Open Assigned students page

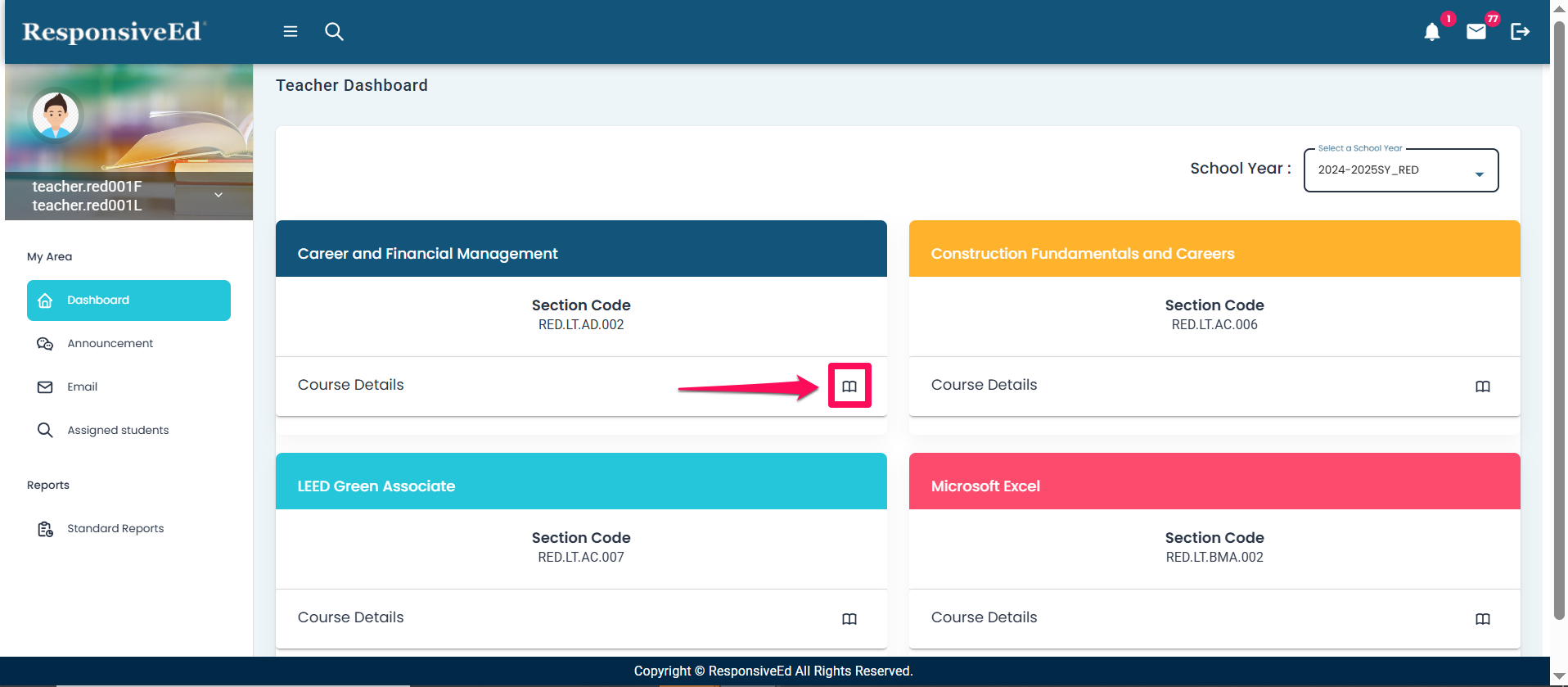tap(118, 431)
